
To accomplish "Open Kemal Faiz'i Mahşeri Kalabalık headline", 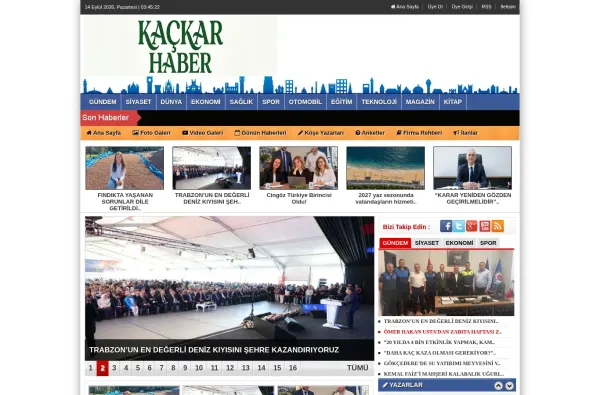I will click(443, 374).
